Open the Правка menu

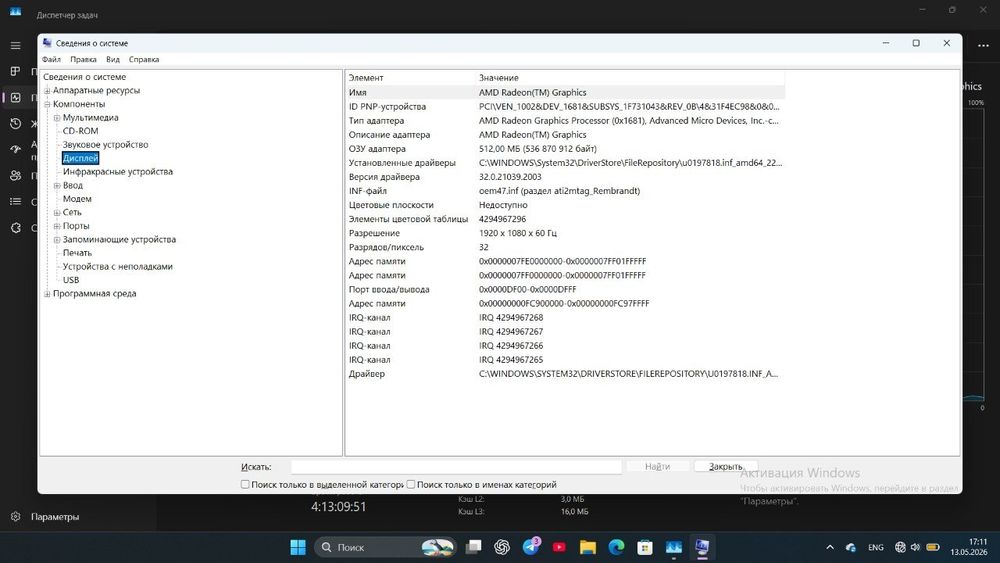[x=84, y=59]
